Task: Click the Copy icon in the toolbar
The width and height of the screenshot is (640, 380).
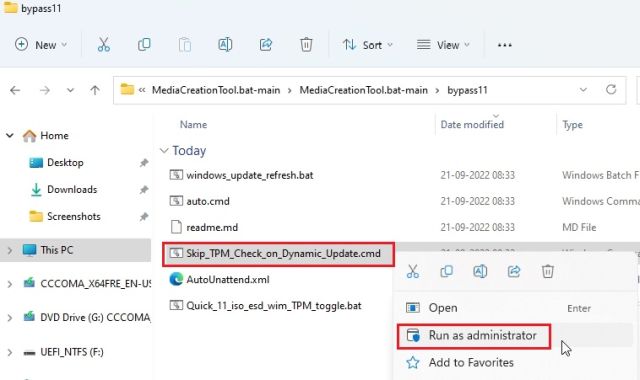Action: [x=144, y=44]
